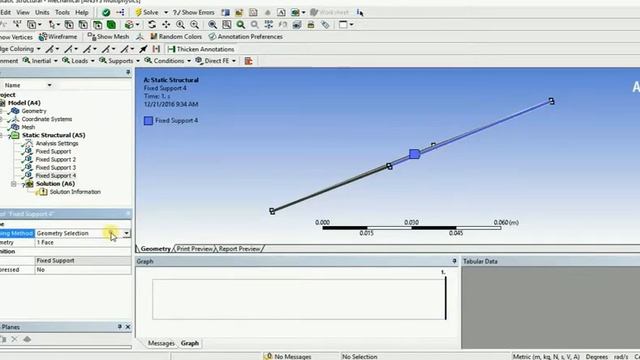This screenshot has height=360, width=640.
Task: Click Show Errors in the toolbar
Action: [x=193, y=13]
